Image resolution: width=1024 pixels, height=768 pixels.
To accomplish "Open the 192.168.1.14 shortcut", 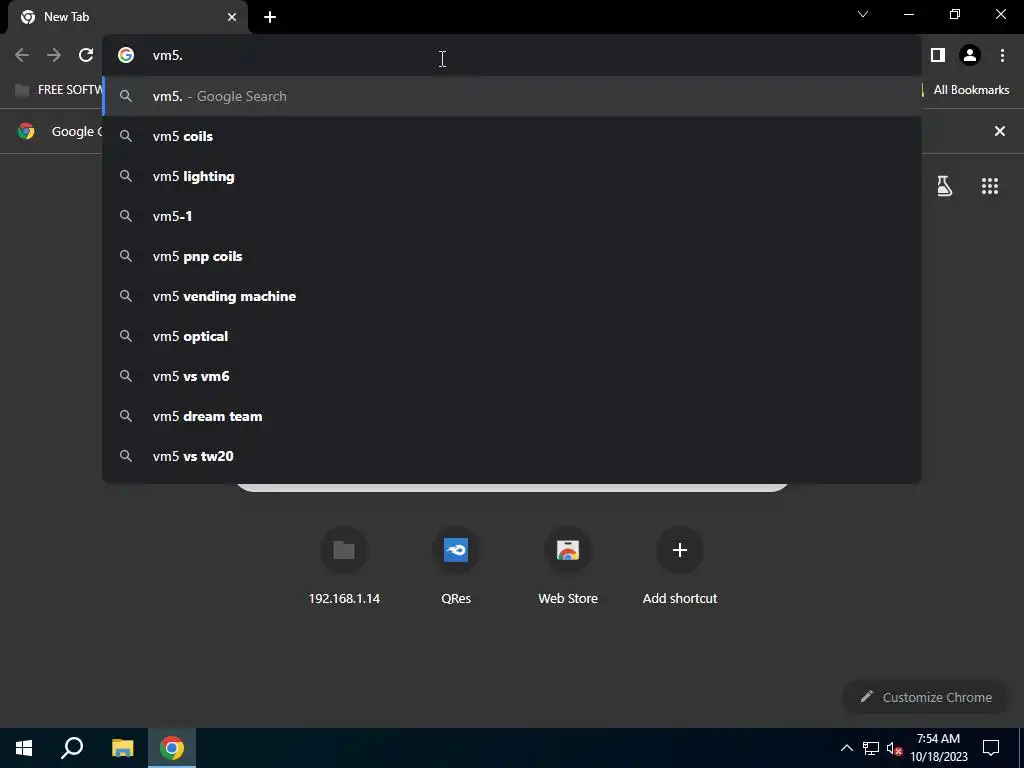I will [x=344, y=566].
